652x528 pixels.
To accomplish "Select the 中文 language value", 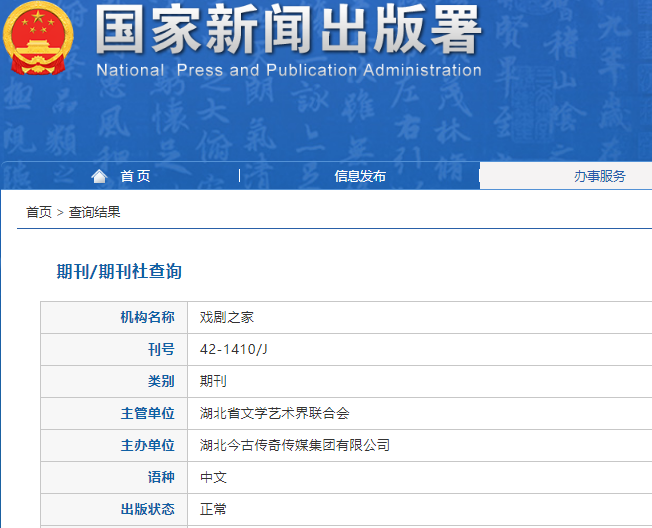I will [x=213, y=477].
